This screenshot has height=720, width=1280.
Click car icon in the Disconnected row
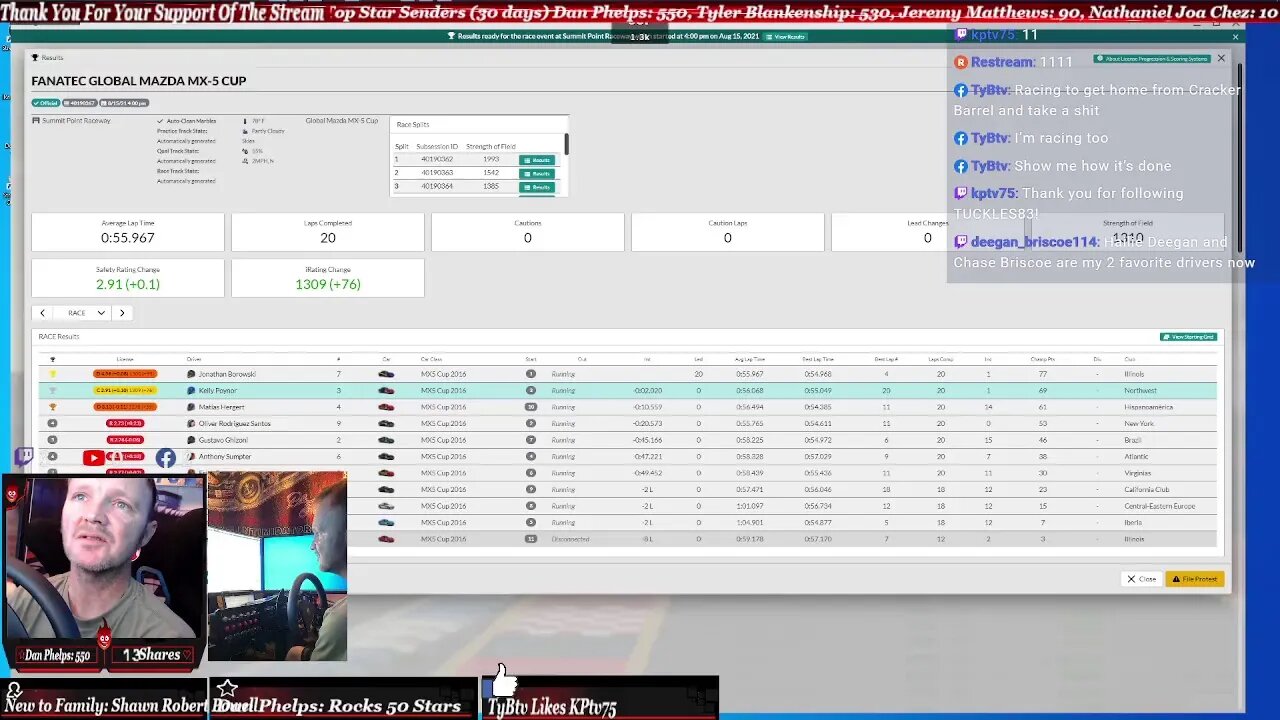(386, 539)
